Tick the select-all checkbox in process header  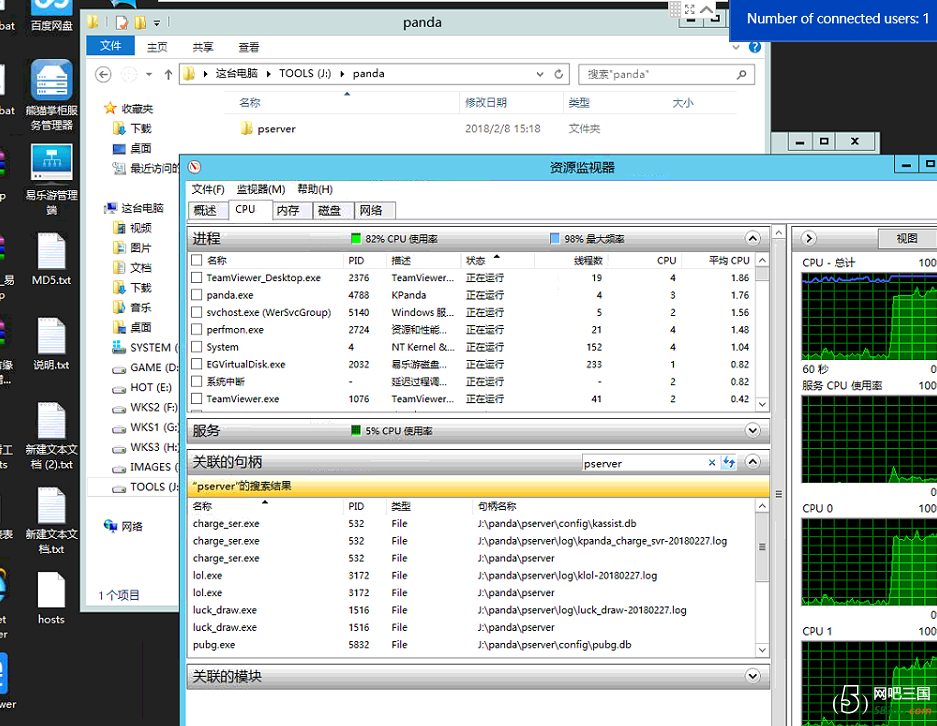pos(197,260)
